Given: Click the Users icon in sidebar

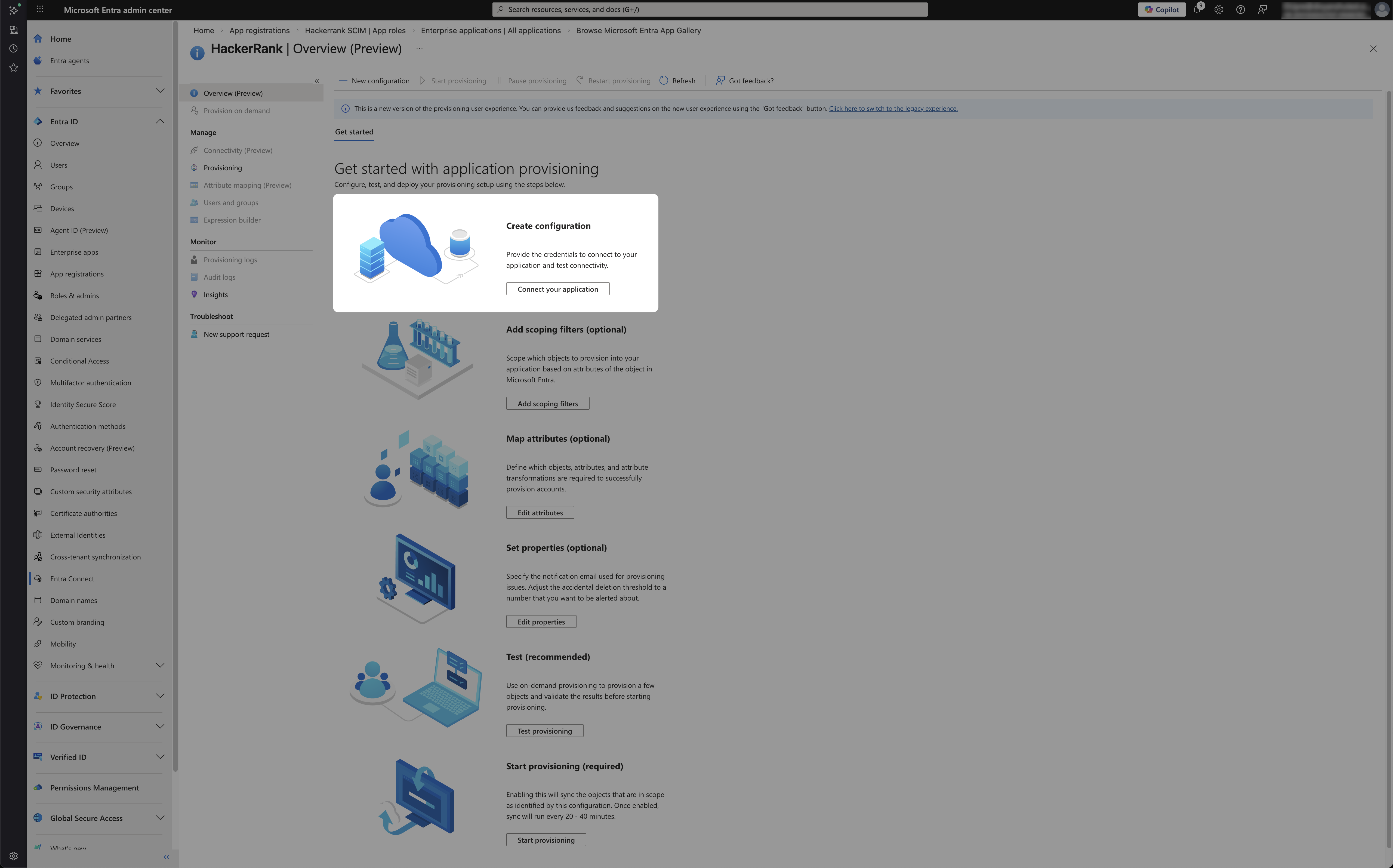Looking at the screenshot, I should (x=38, y=165).
